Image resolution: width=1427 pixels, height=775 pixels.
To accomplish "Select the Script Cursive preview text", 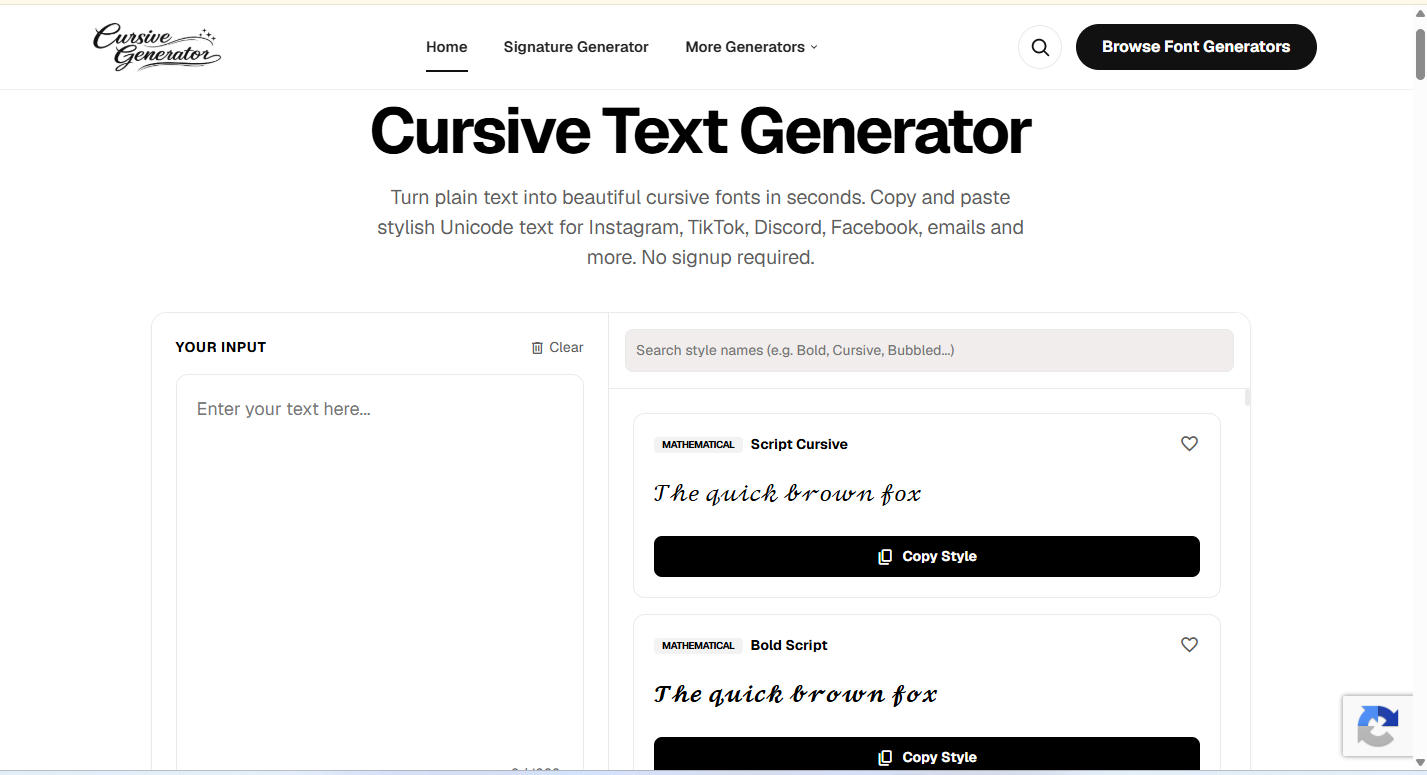I will (788, 493).
